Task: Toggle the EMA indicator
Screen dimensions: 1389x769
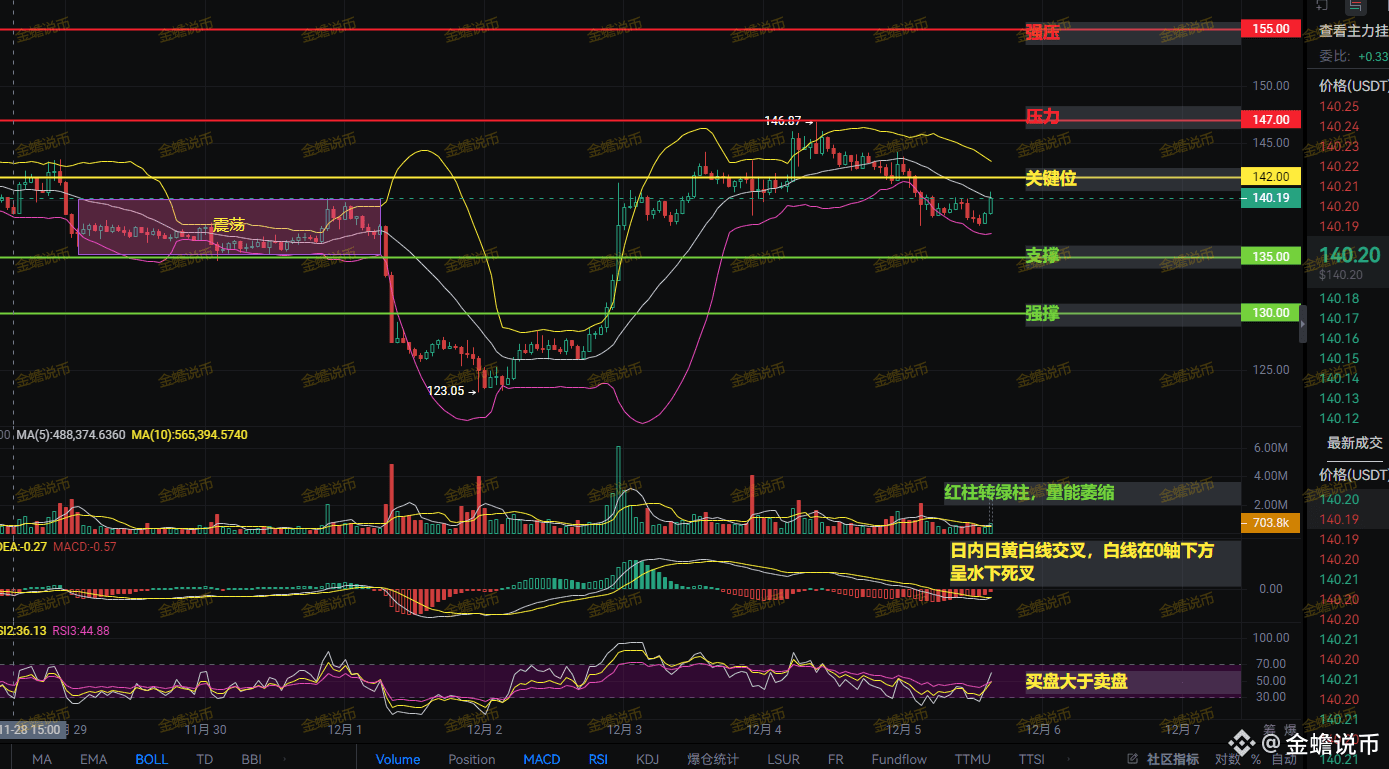Action: coord(93,759)
